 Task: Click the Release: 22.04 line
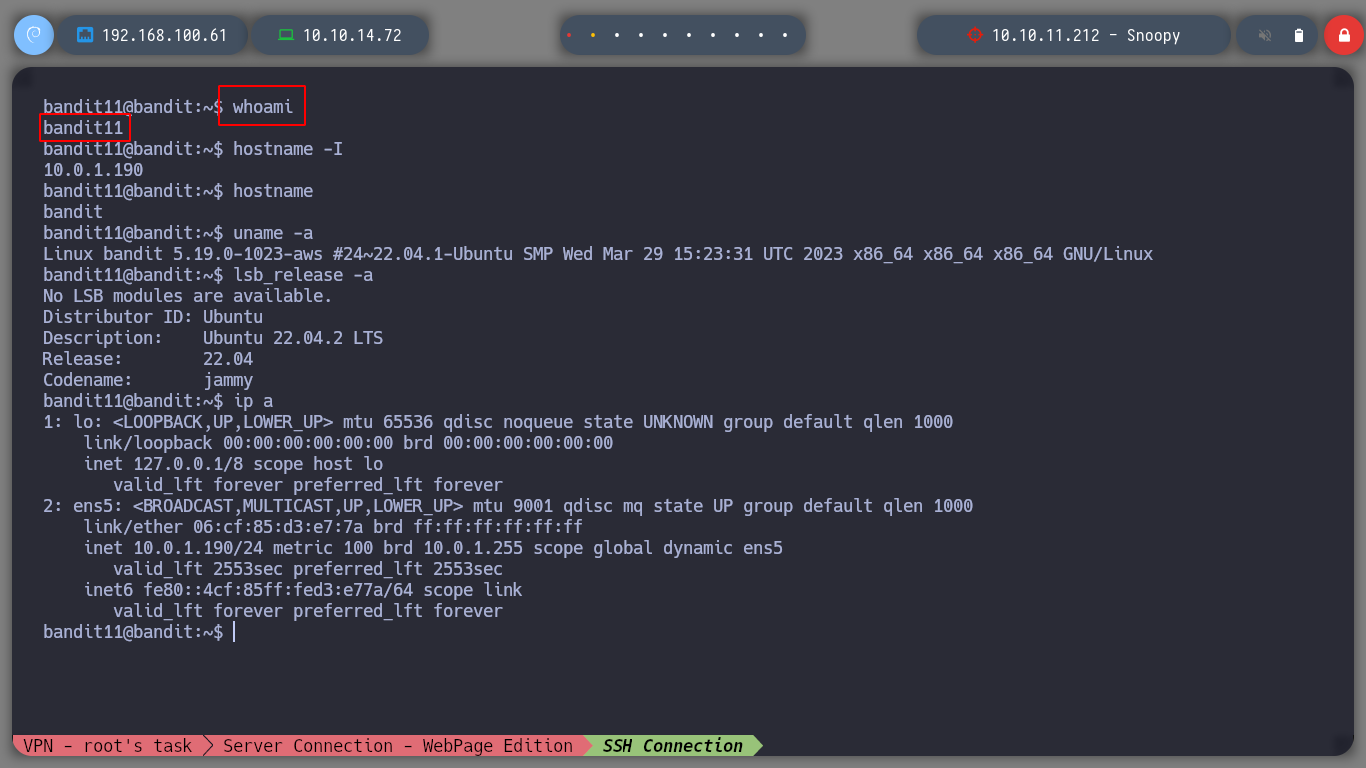tap(148, 359)
